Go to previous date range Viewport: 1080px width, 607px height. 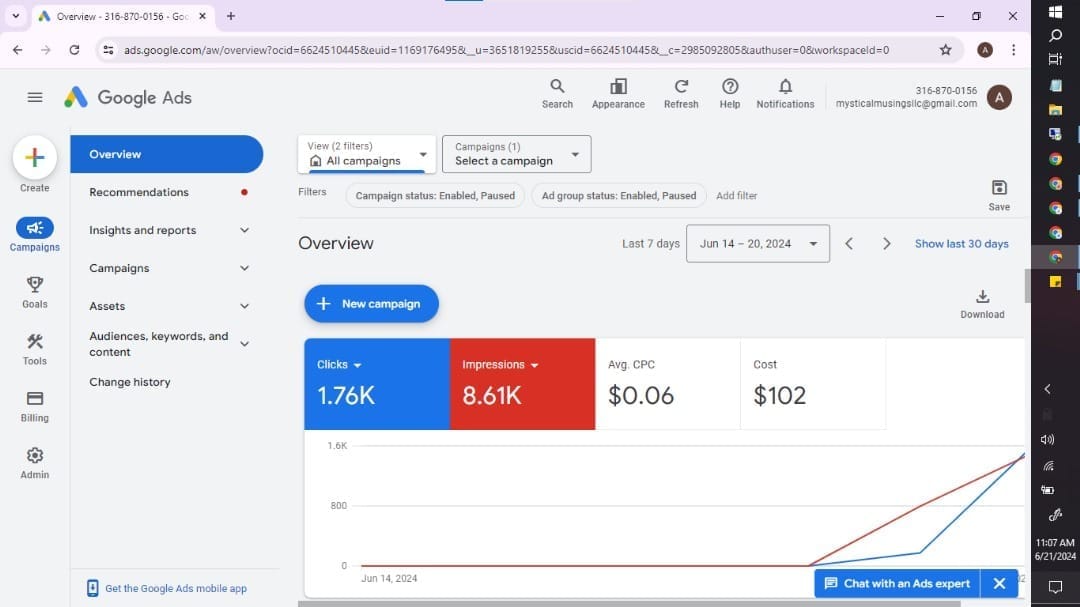click(x=849, y=243)
